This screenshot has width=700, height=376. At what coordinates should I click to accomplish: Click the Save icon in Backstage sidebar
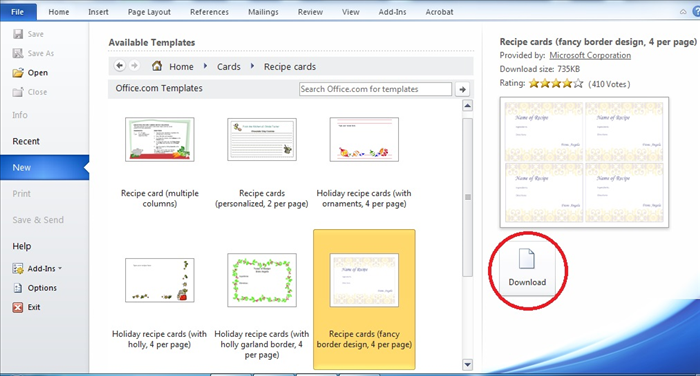point(18,34)
